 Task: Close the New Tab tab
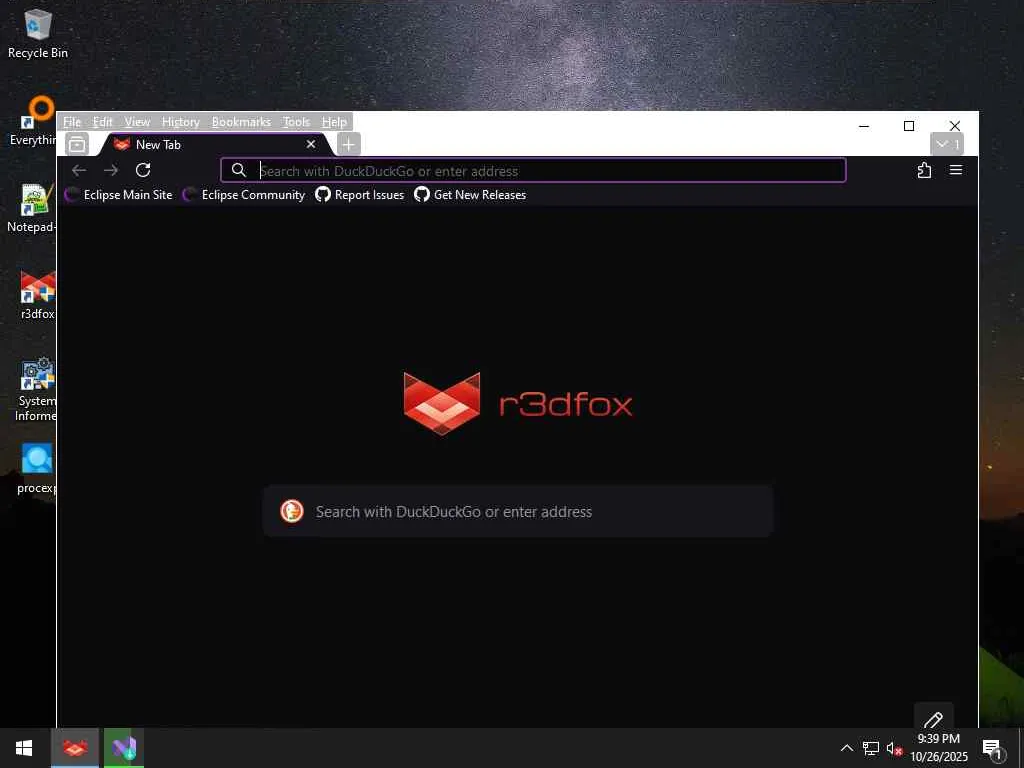[311, 144]
